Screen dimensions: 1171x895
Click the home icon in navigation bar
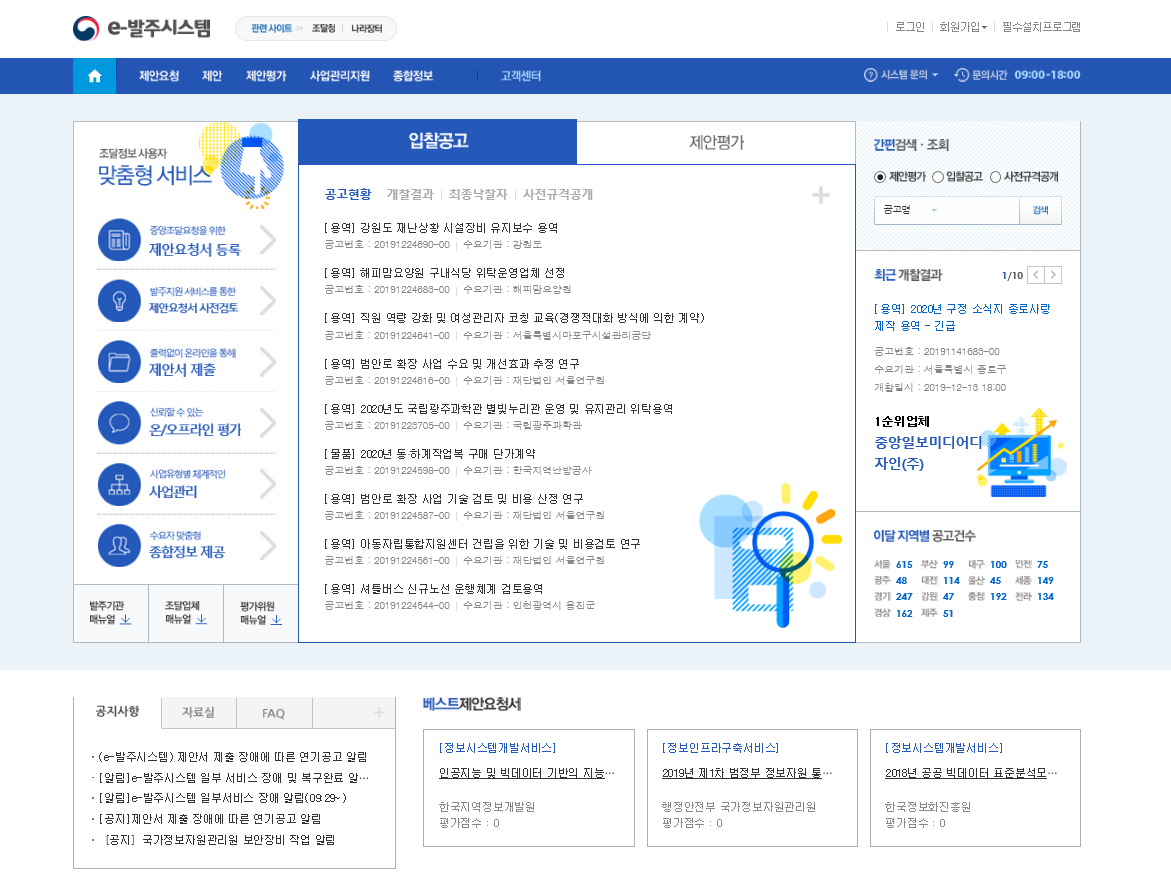(94, 76)
